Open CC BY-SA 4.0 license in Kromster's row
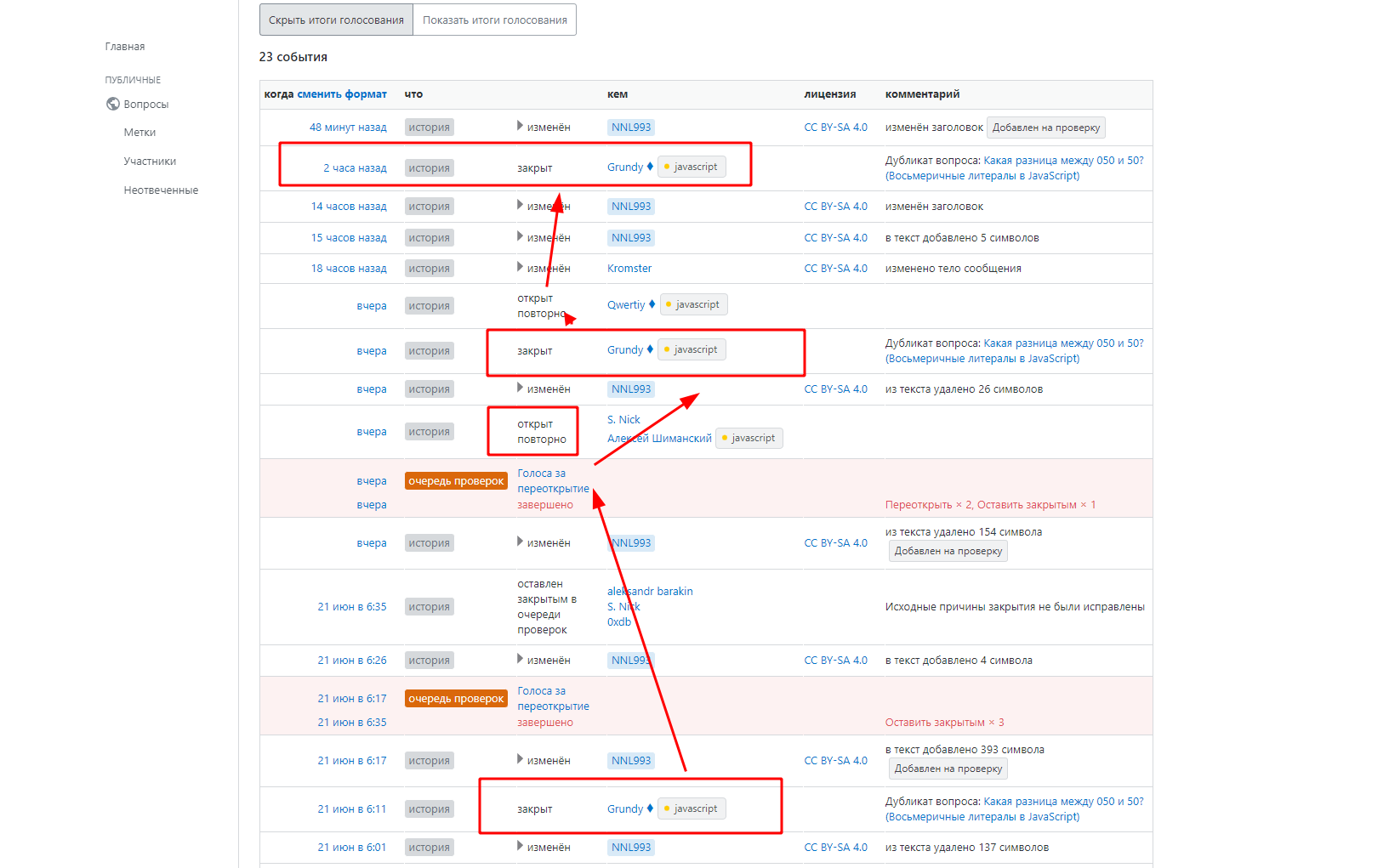The height and width of the screenshot is (868, 1389). click(836, 269)
